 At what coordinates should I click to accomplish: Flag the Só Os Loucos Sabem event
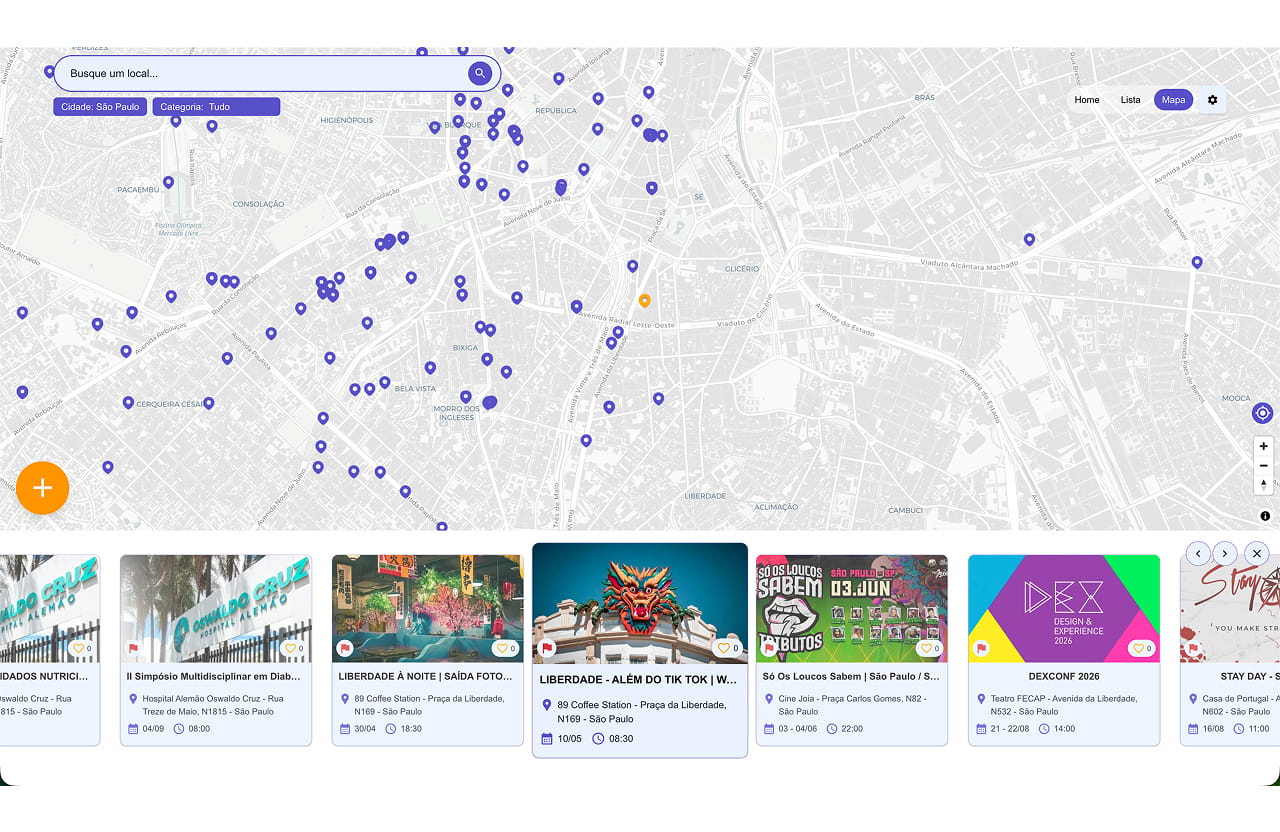[x=769, y=648]
